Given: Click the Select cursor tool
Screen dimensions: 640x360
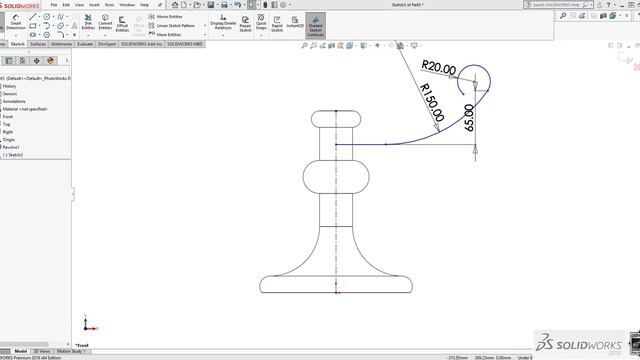Looking at the screenshot, I should pos(252,5).
